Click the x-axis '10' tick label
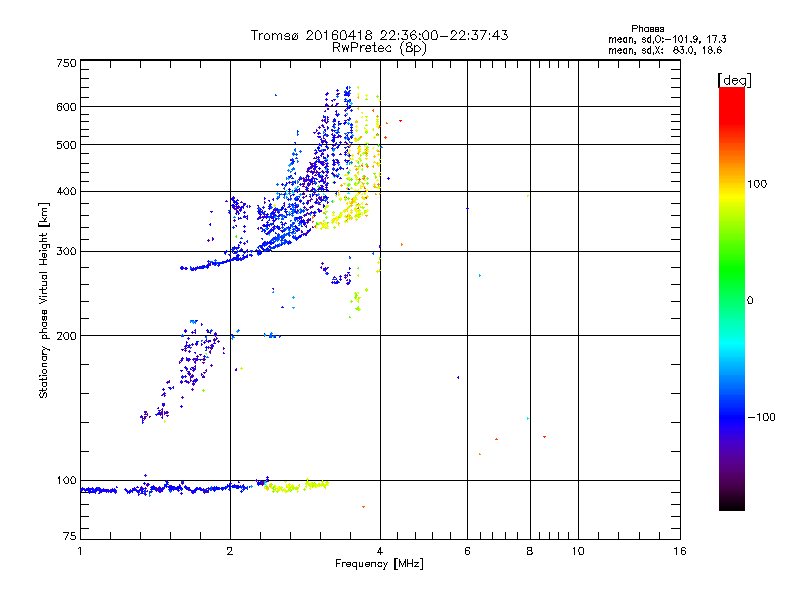This screenshot has height=600, width=800. point(578,551)
